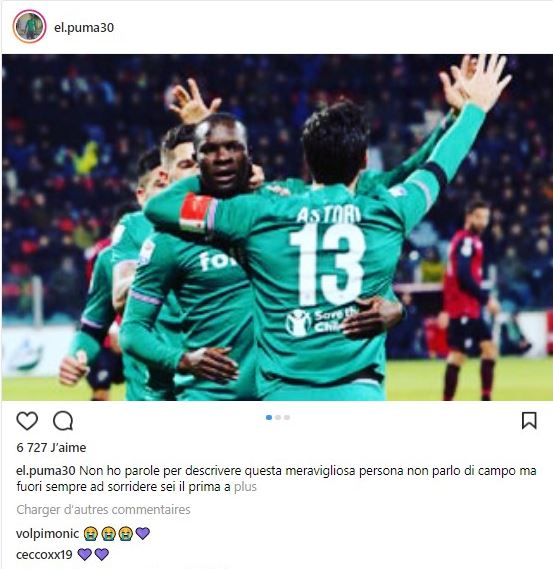Jump to second carousel photo dot
The image size is (553, 569).
278,417
